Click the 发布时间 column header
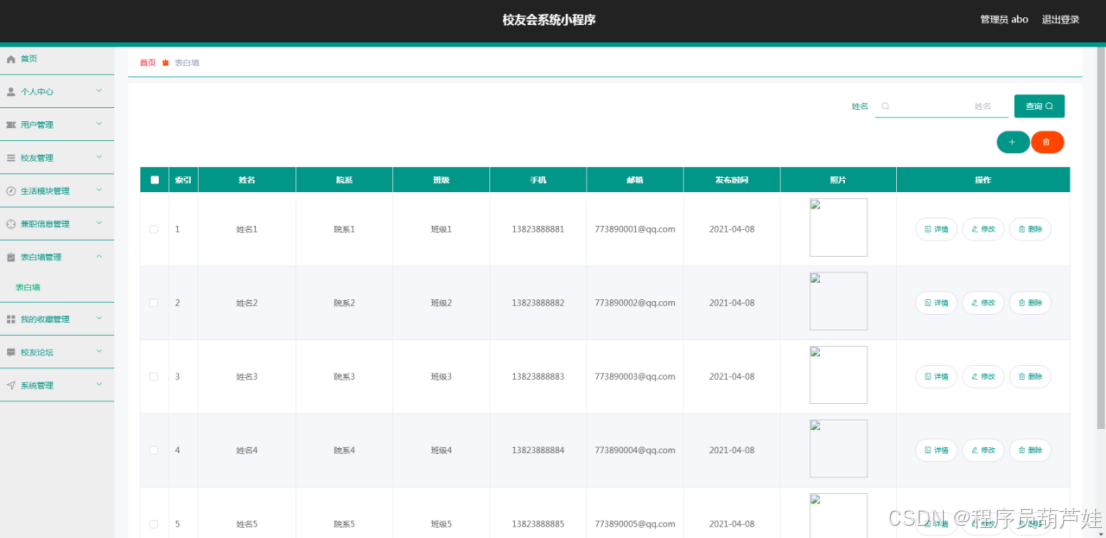The height and width of the screenshot is (538, 1106). click(731, 180)
